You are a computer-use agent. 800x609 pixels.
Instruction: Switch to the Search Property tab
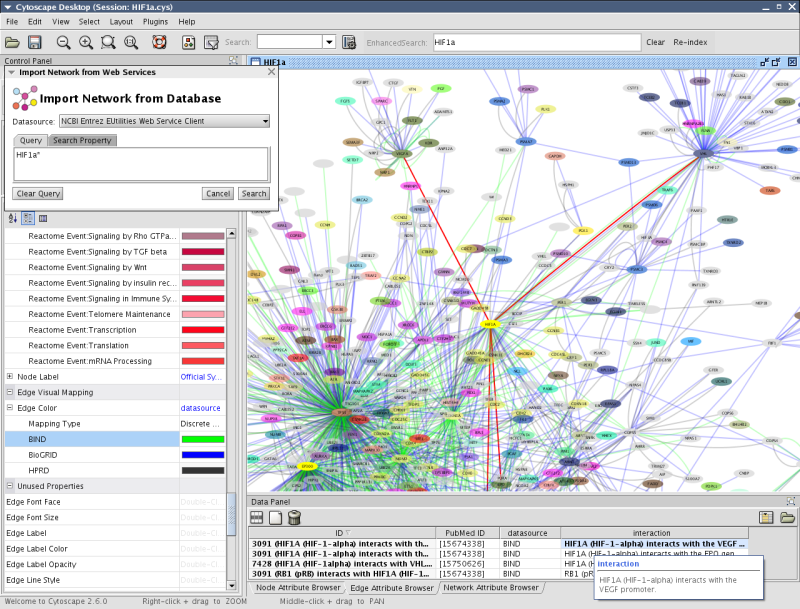click(x=82, y=140)
